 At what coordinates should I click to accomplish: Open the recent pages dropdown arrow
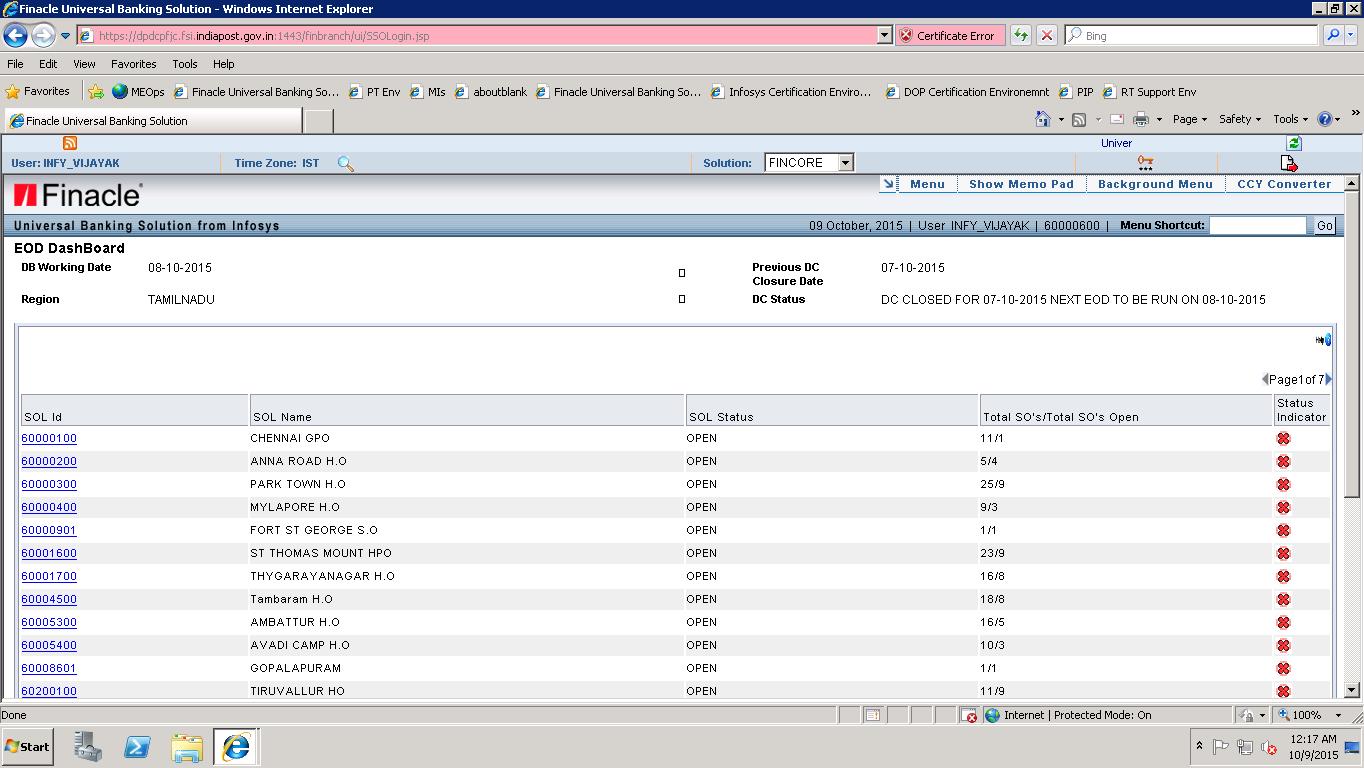65,36
